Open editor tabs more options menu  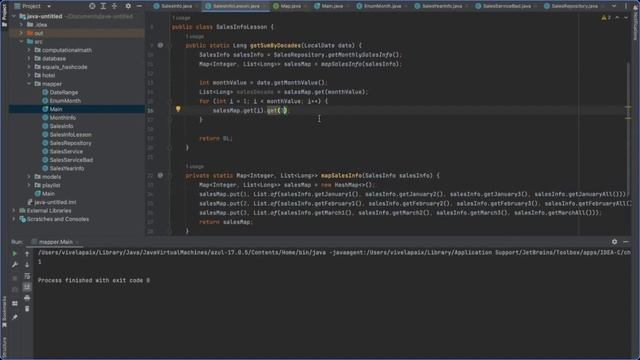[x=626, y=6]
